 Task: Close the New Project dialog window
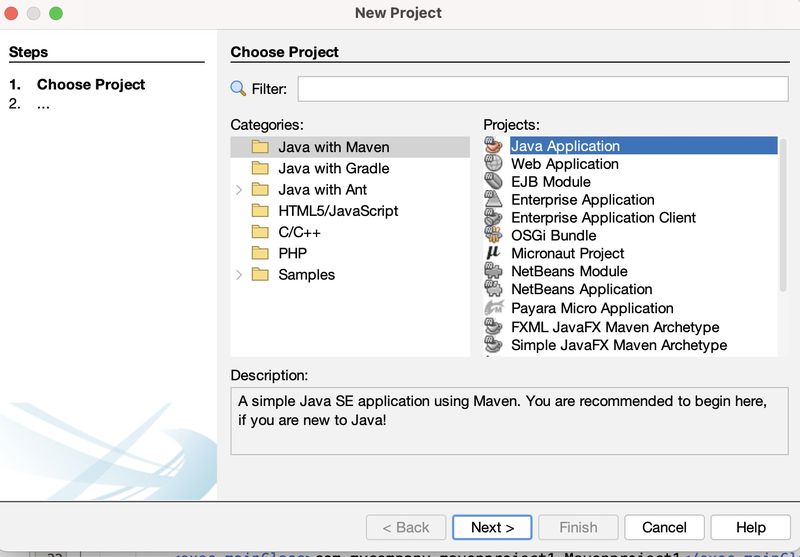coord(11,13)
